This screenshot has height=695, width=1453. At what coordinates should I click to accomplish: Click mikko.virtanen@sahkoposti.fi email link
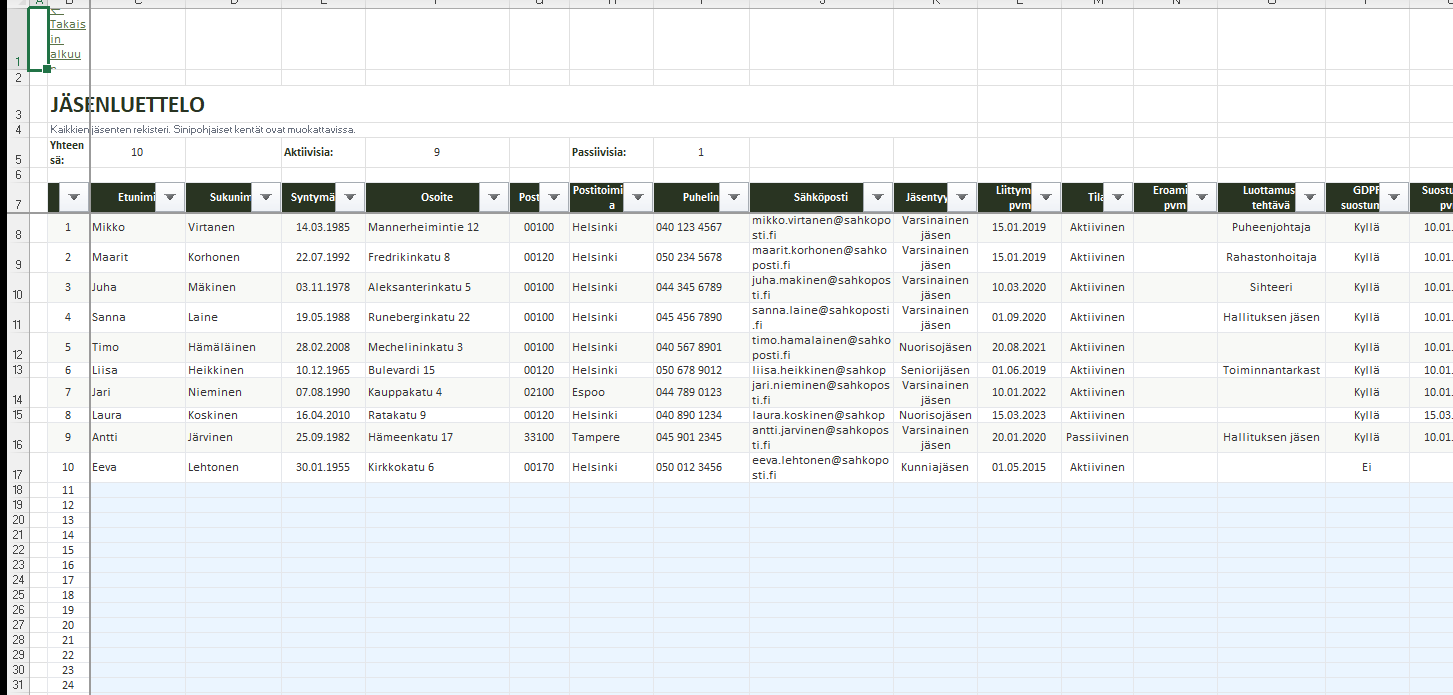point(820,227)
